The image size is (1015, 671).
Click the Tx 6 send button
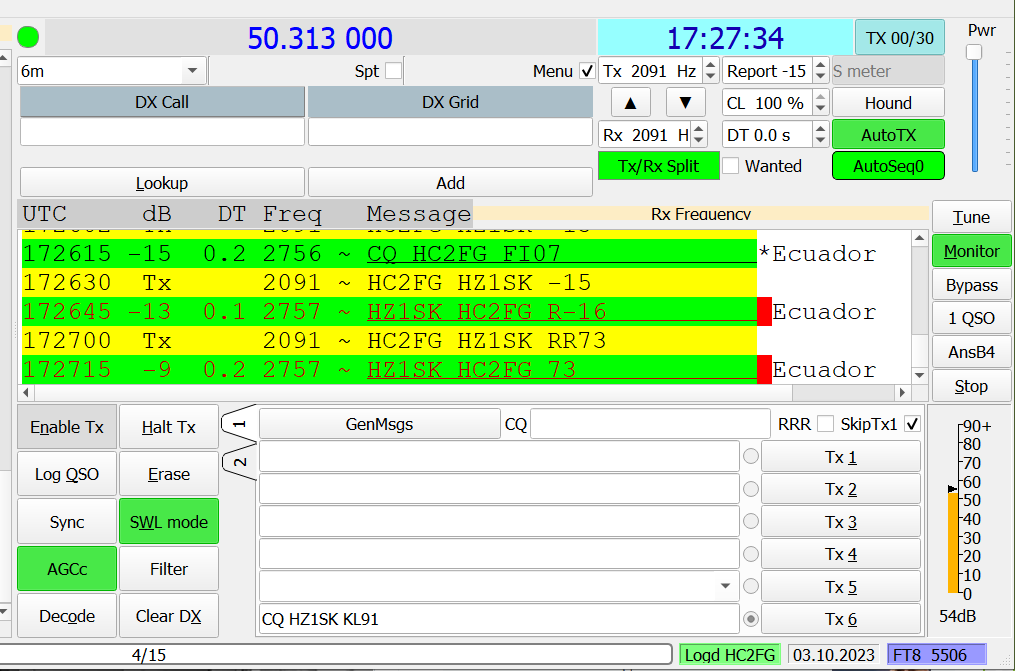pos(840,619)
